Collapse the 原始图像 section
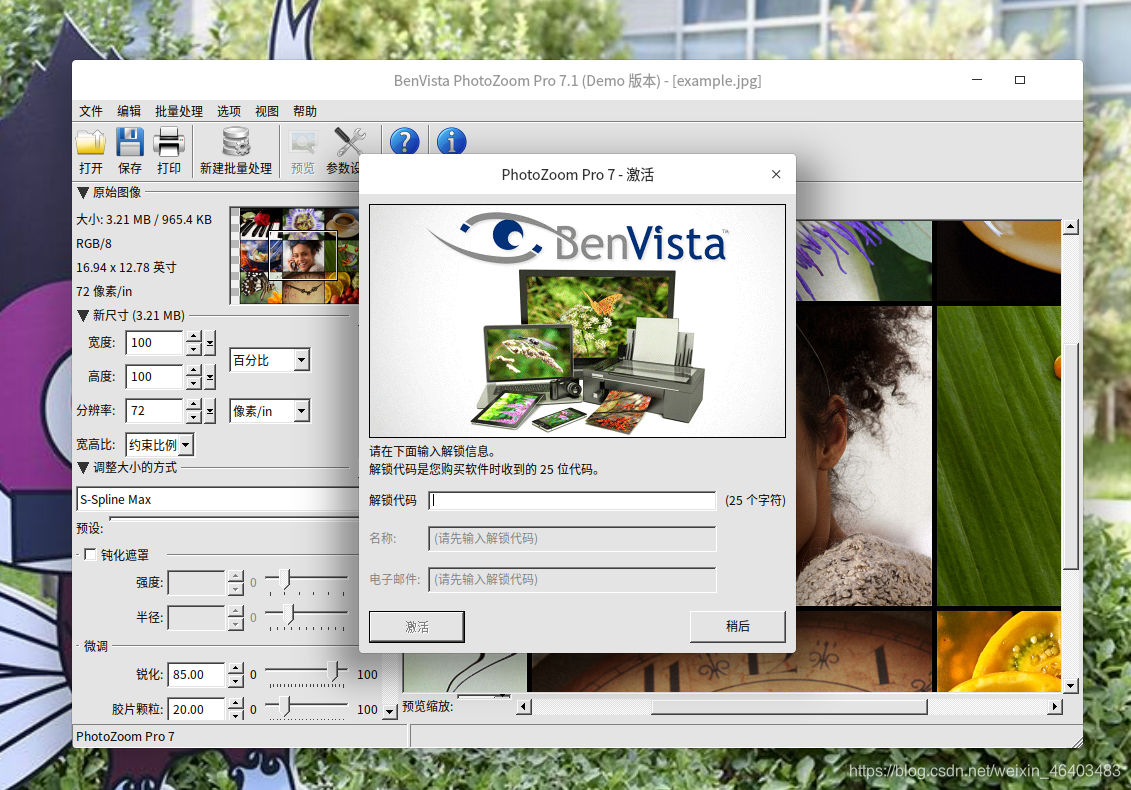The height and width of the screenshot is (790, 1131). point(83,193)
